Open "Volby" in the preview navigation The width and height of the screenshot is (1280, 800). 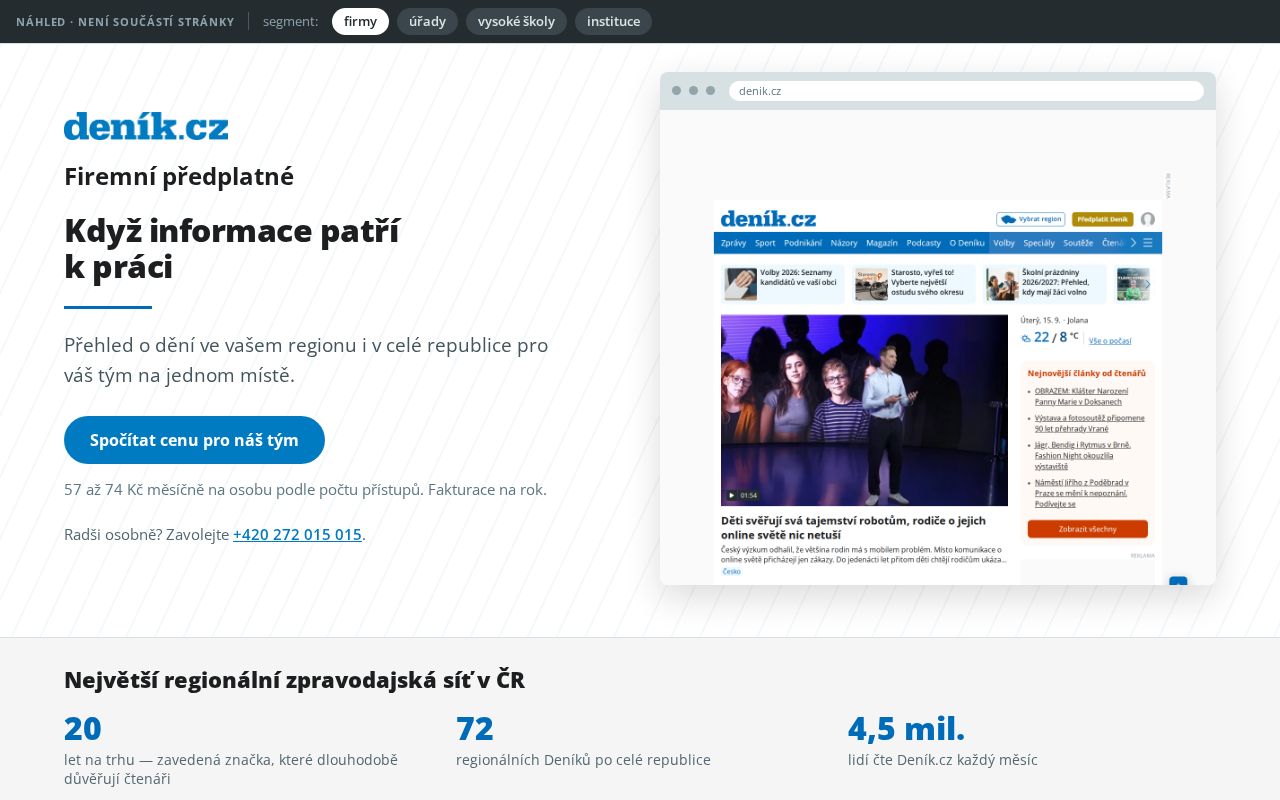1004,243
